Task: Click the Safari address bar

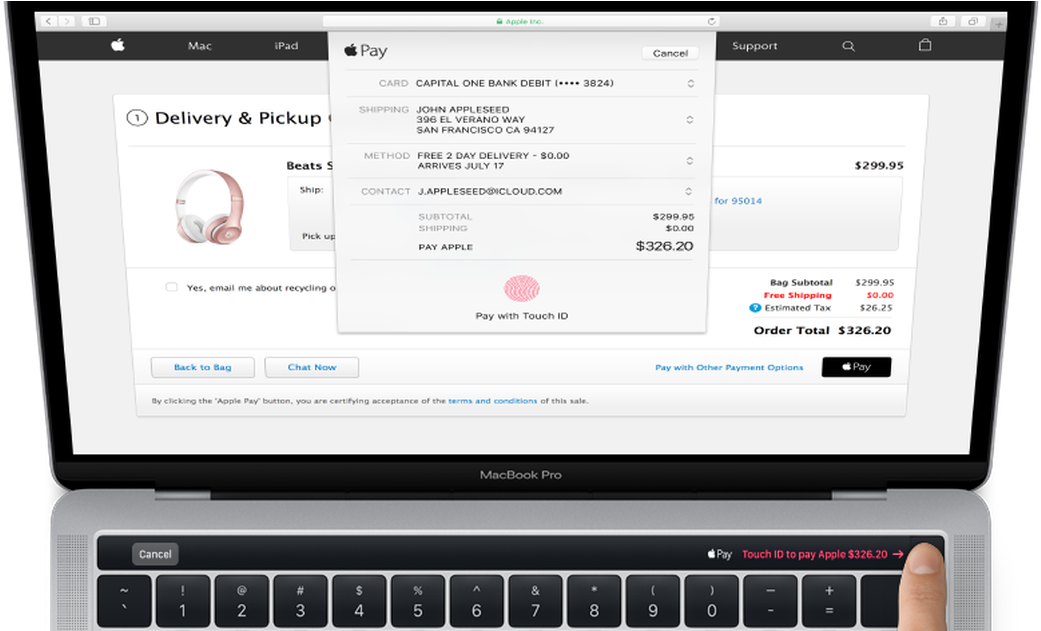Action: (520, 21)
